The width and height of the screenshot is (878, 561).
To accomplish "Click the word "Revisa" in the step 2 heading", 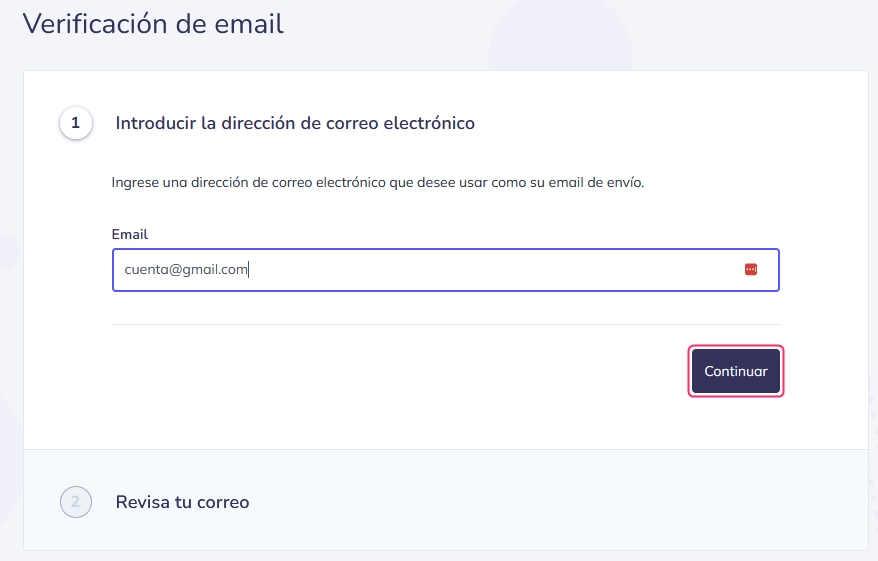I will point(143,502).
